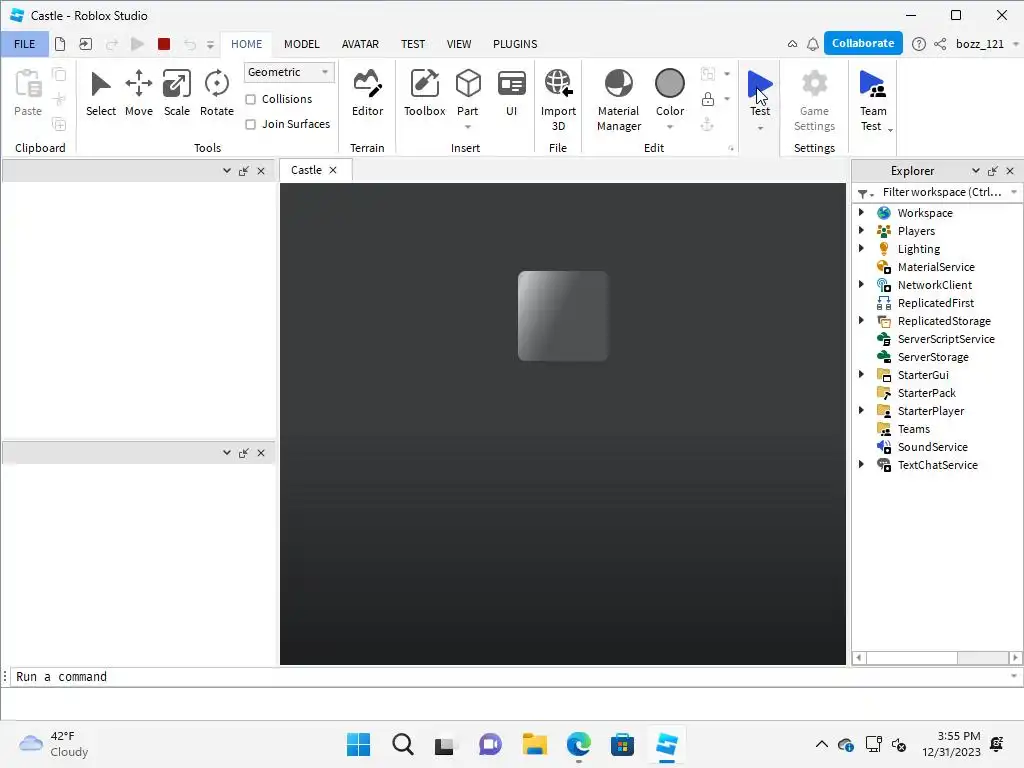Open the help question mark icon

point(918,44)
